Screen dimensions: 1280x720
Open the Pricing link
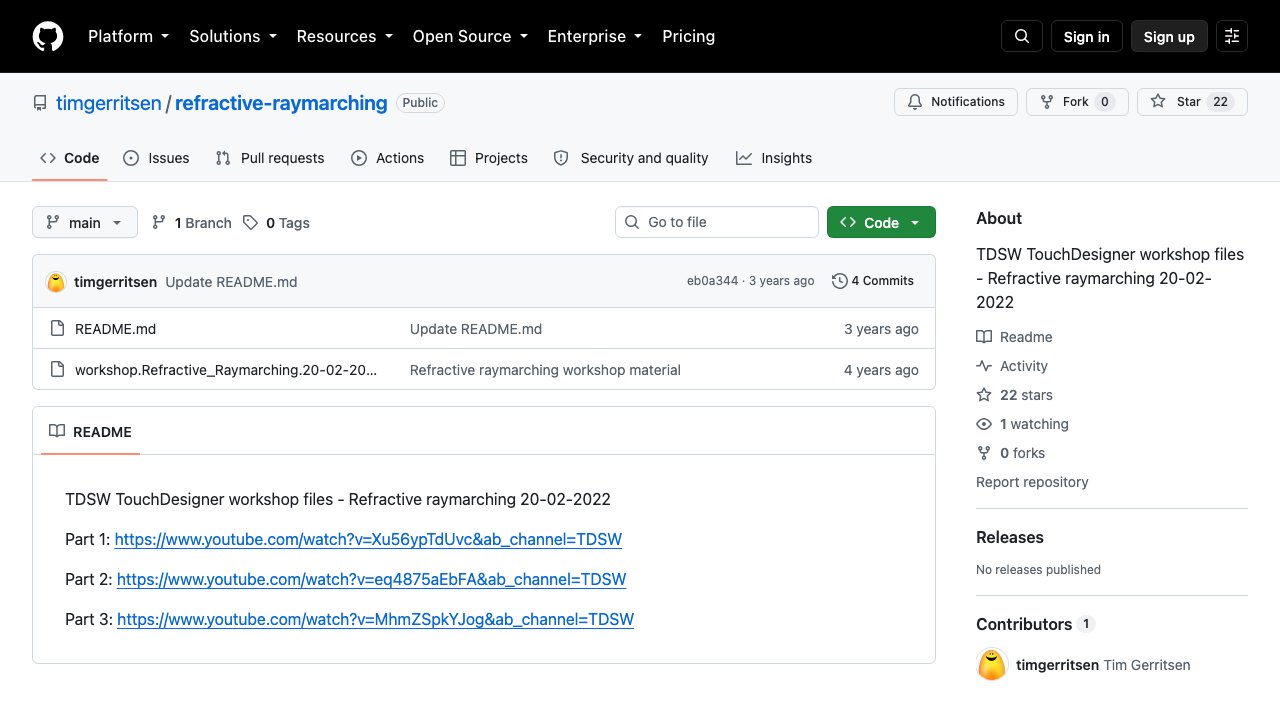pyautogui.click(x=689, y=36)
